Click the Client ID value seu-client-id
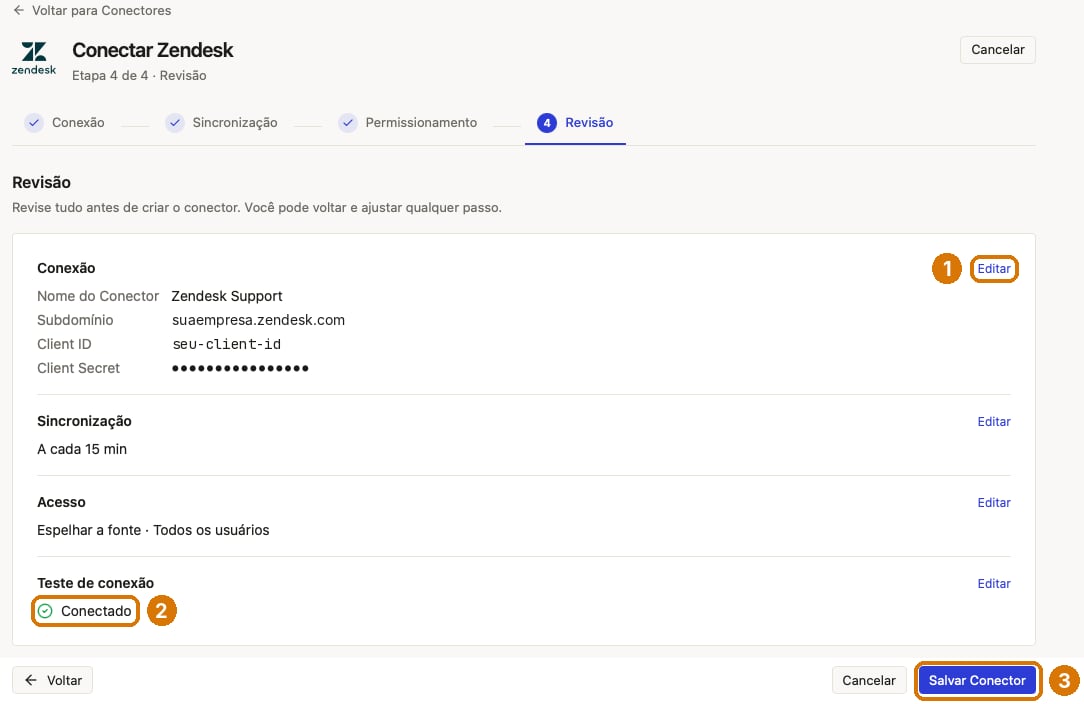 tap(227, 344)
